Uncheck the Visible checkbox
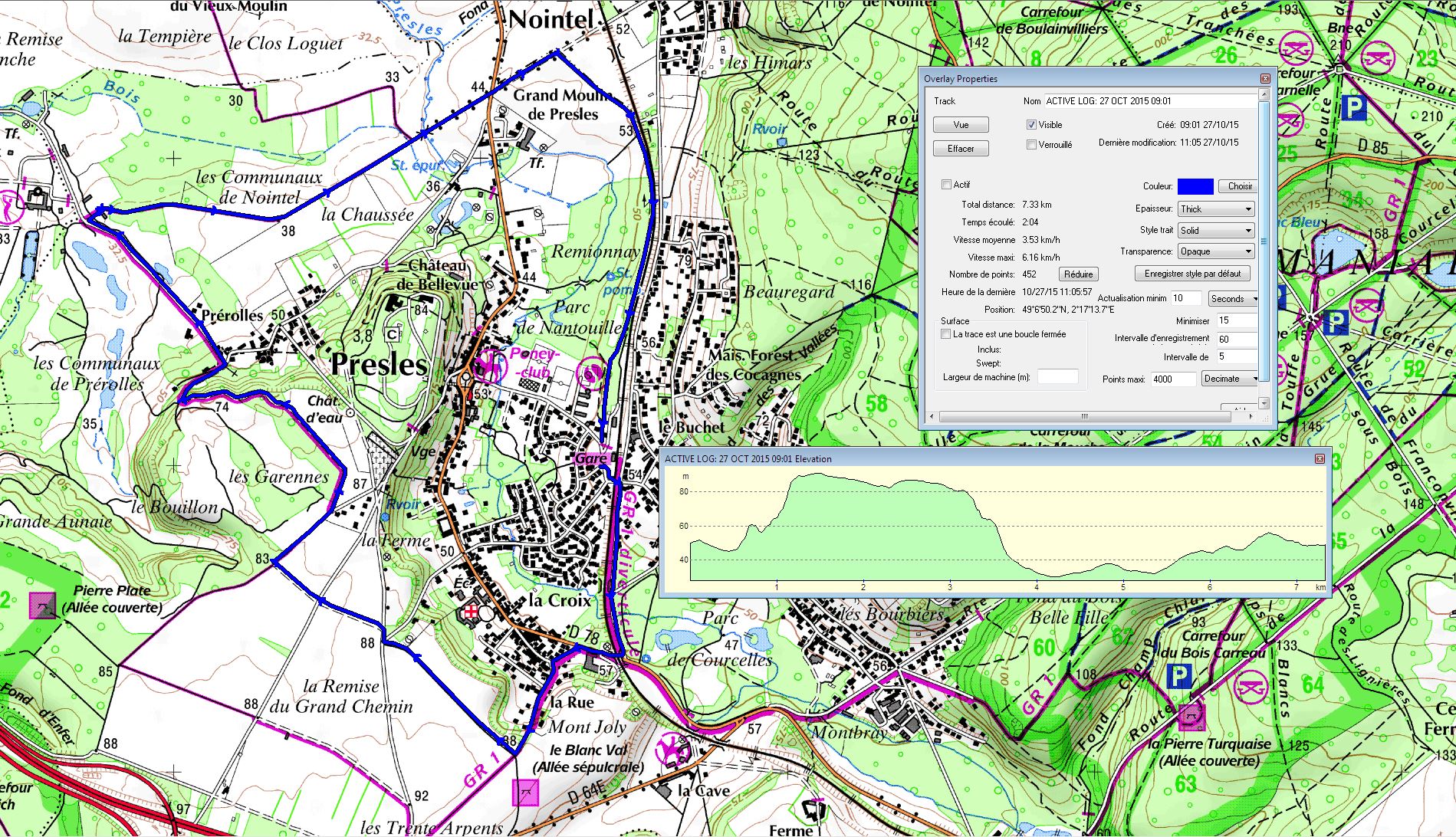This screenshot has height=837, width=1456. [1031, 124]
